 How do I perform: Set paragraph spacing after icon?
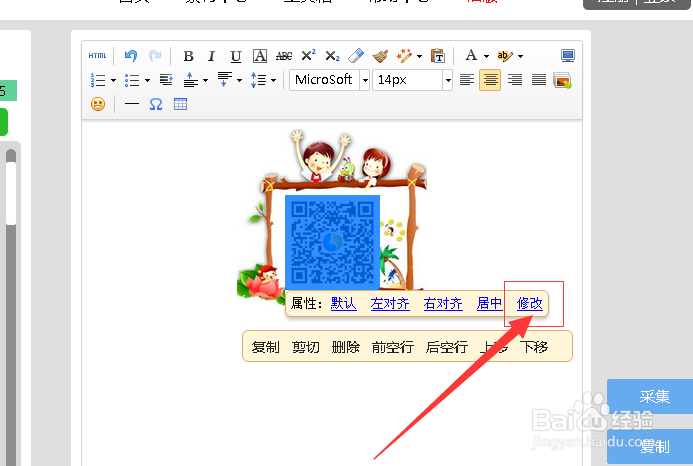pyautogui.click(x=225, y=80)
